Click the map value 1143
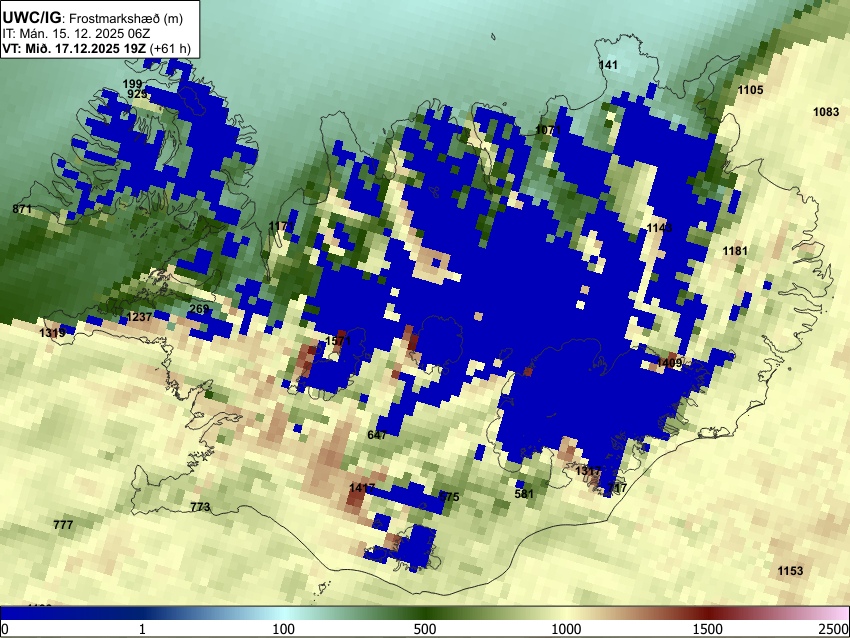This screenshot has width=850, height=638. 659,228
